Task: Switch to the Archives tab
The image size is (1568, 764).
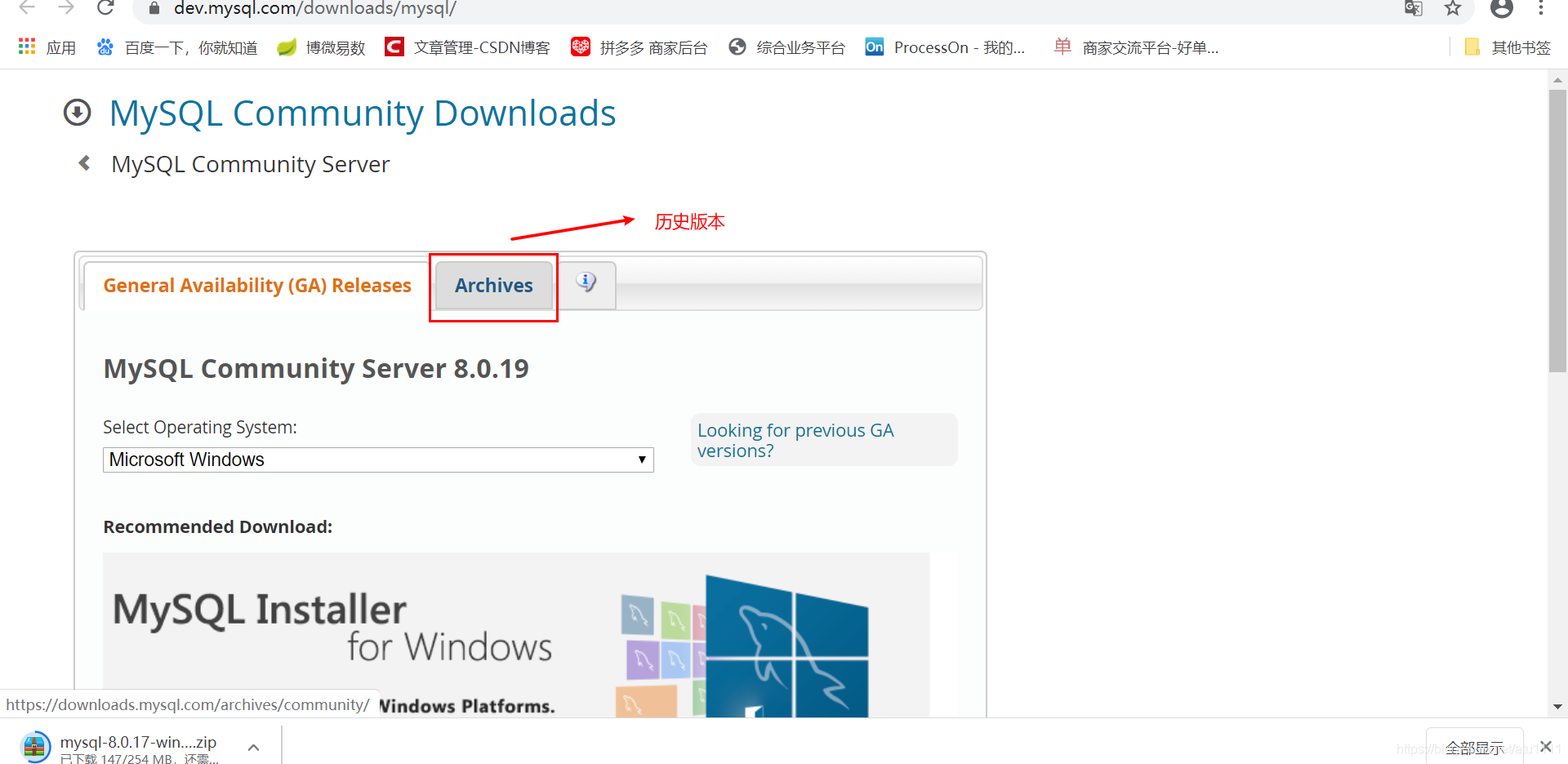Action: coord(494,286)
